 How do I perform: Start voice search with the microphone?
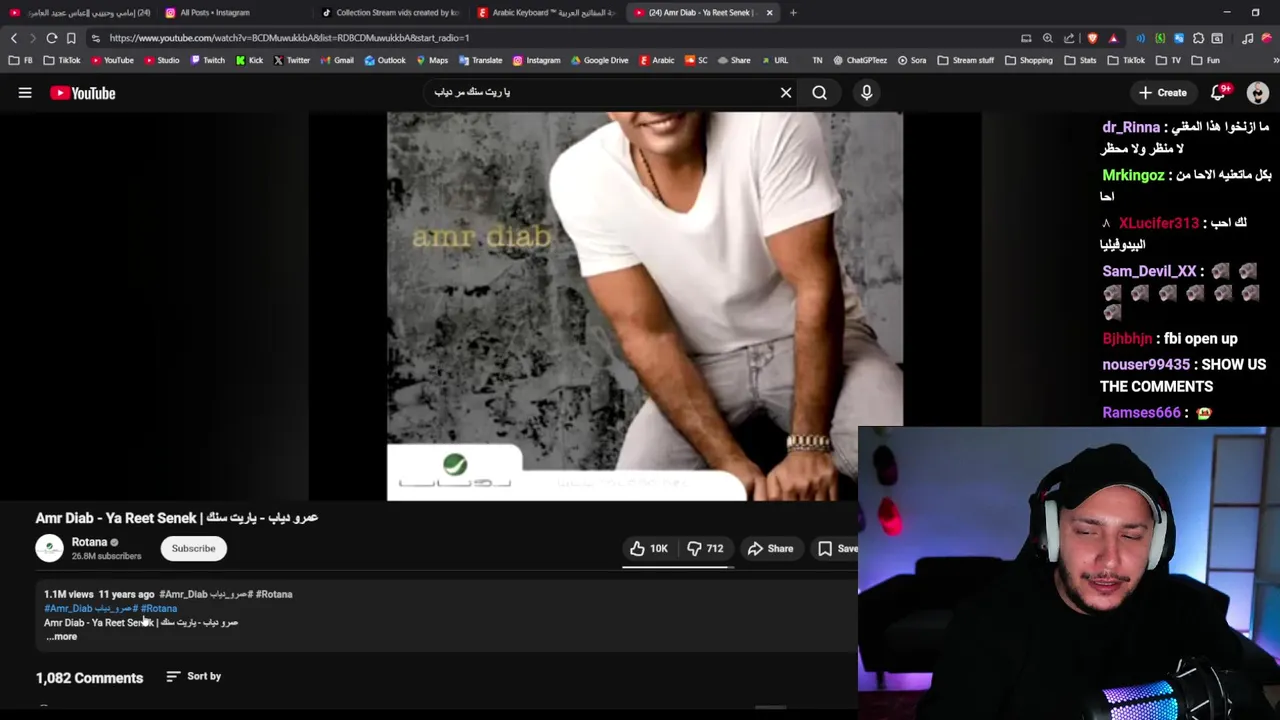[x=866, y=93]
